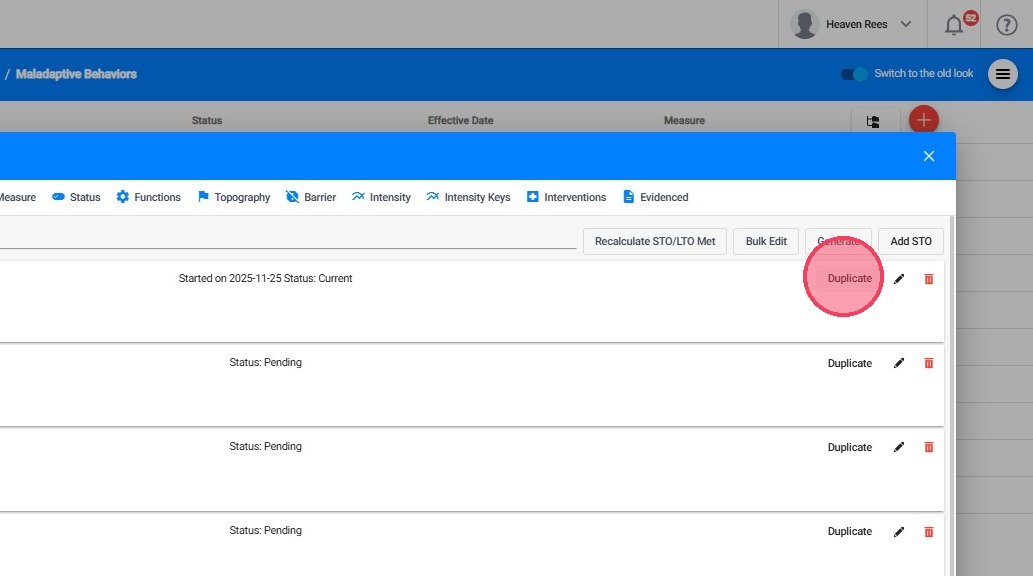Screen dimensions: 1033x576
Task: Open the help question mark icon
Action: pyautogui.click(x=1007, y=25)
